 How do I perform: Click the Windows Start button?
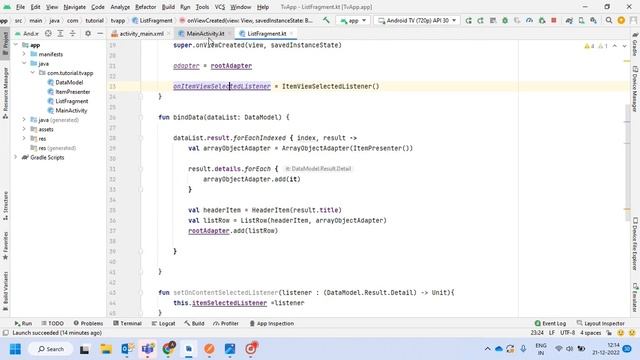15,349
